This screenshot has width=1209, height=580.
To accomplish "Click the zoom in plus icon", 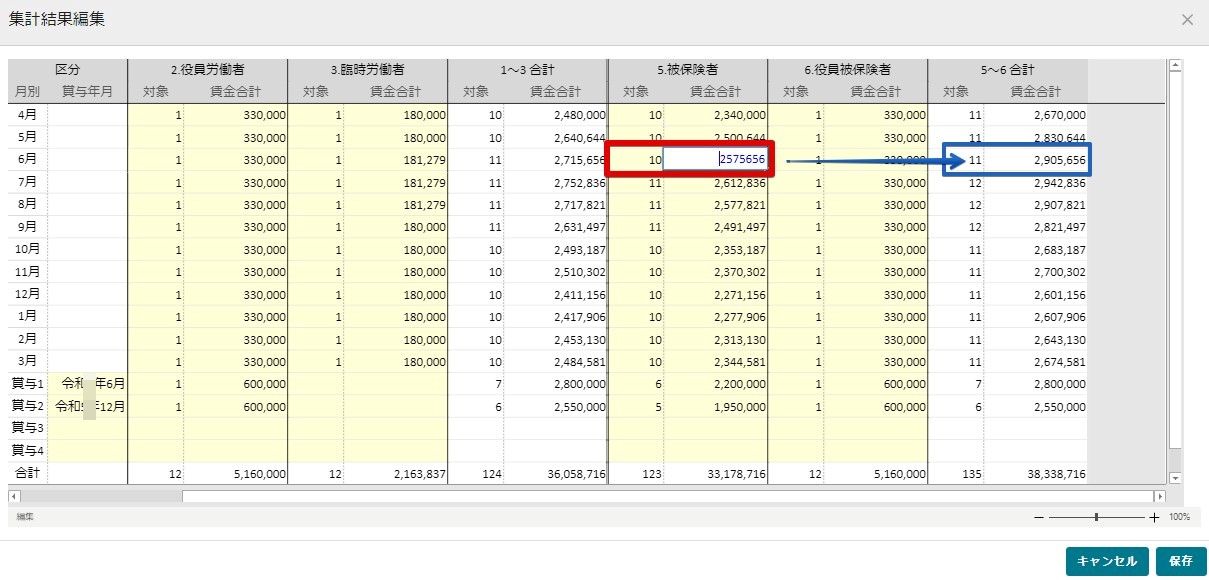I will (1155, 517).
